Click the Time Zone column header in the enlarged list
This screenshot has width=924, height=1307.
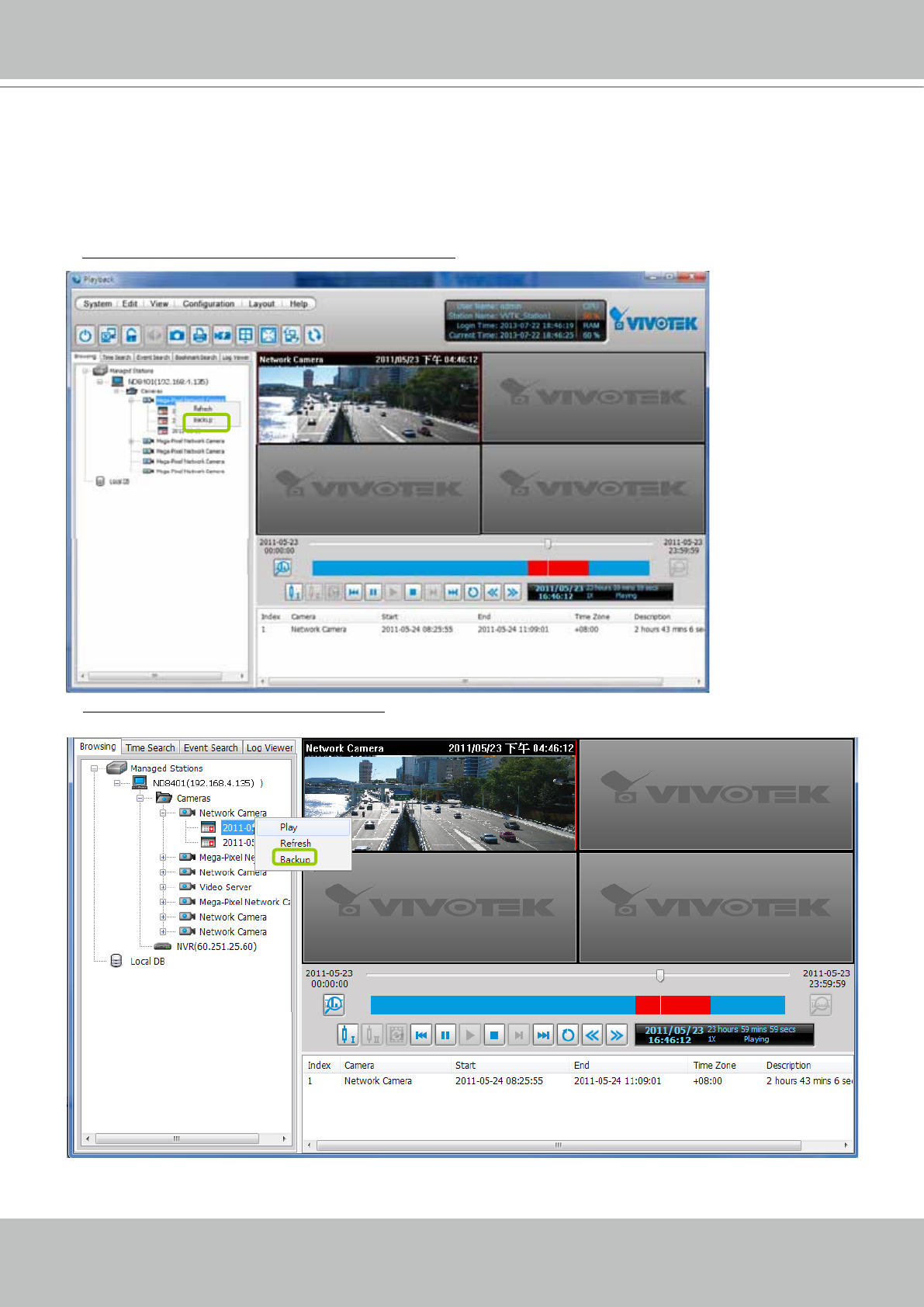[x=725, y=1065]
